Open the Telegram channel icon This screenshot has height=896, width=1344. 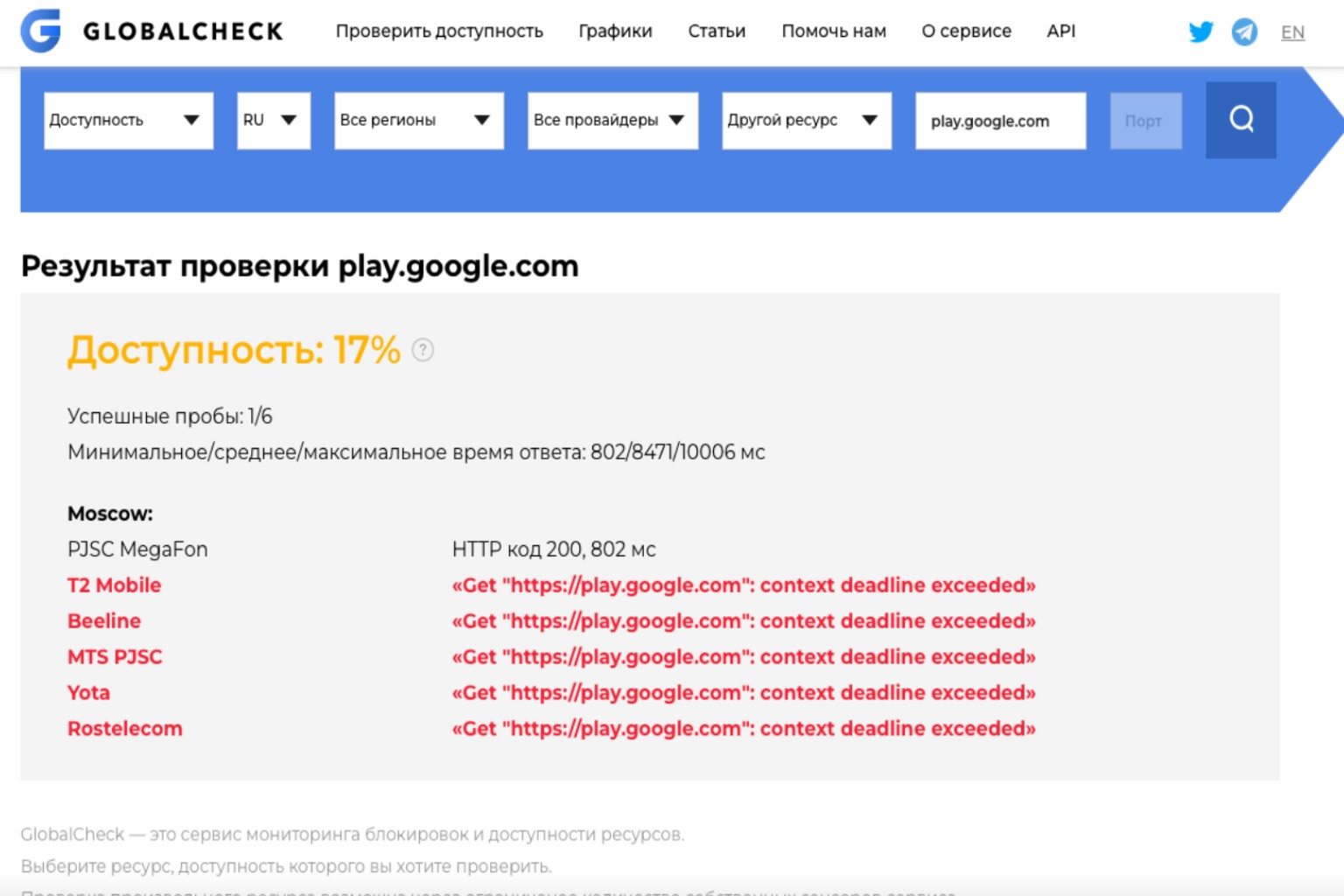click(1244, 32)
